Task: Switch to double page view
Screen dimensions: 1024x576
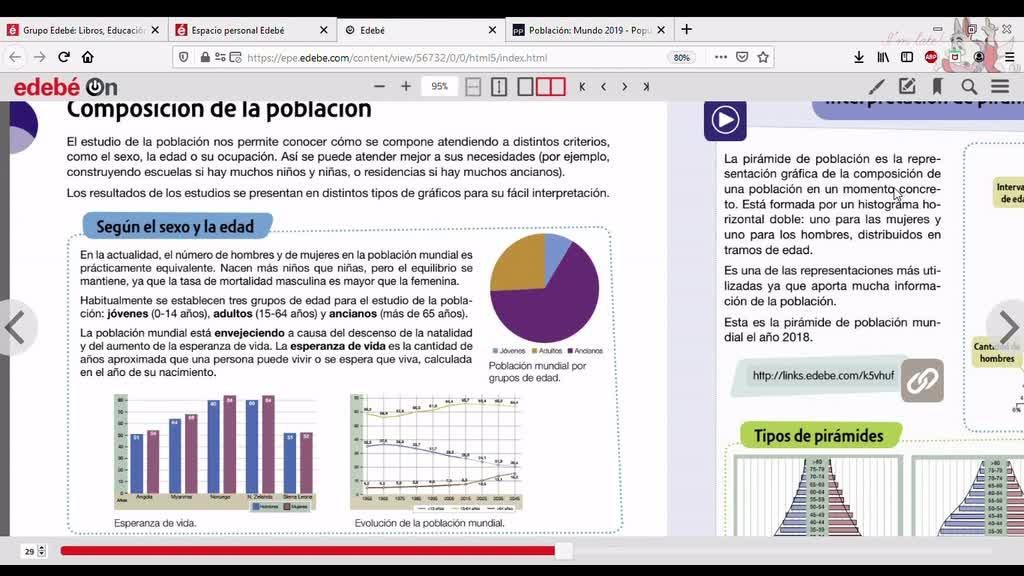Action: coord(551,87)
